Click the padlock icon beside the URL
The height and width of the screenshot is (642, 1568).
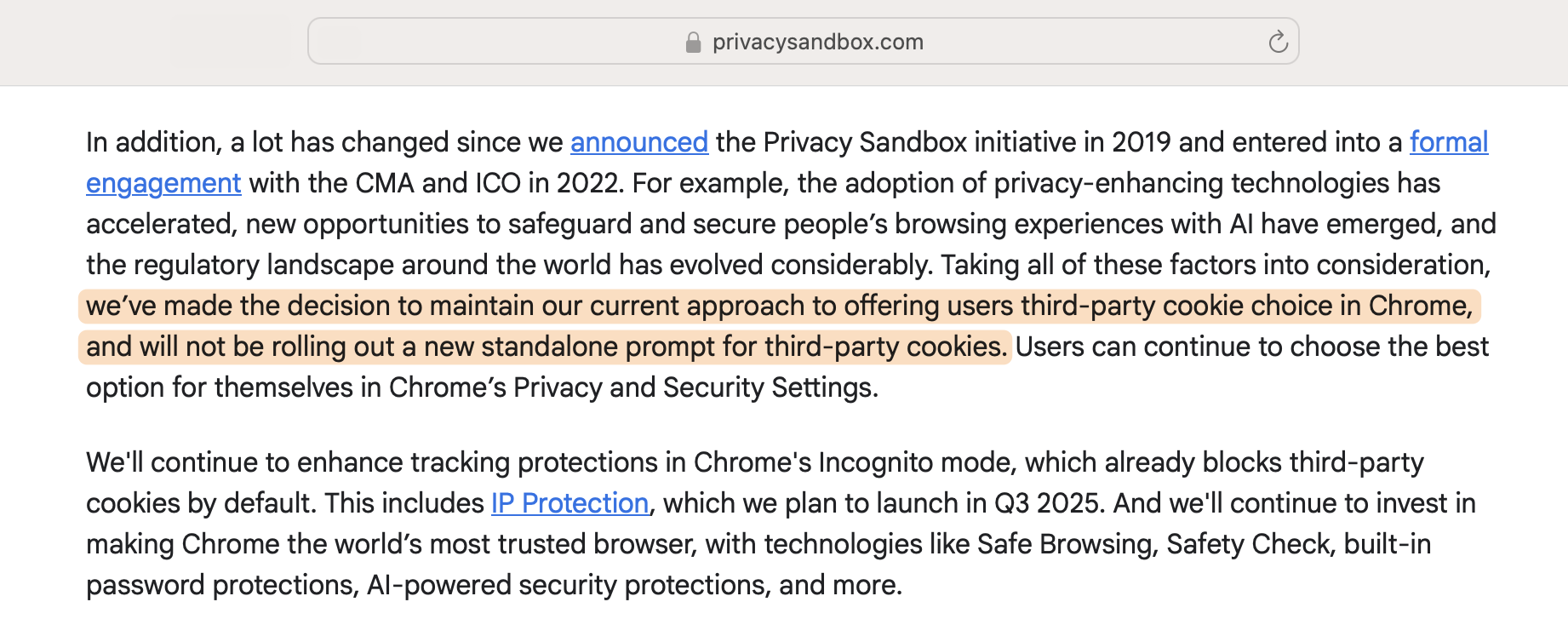point(693,42)
